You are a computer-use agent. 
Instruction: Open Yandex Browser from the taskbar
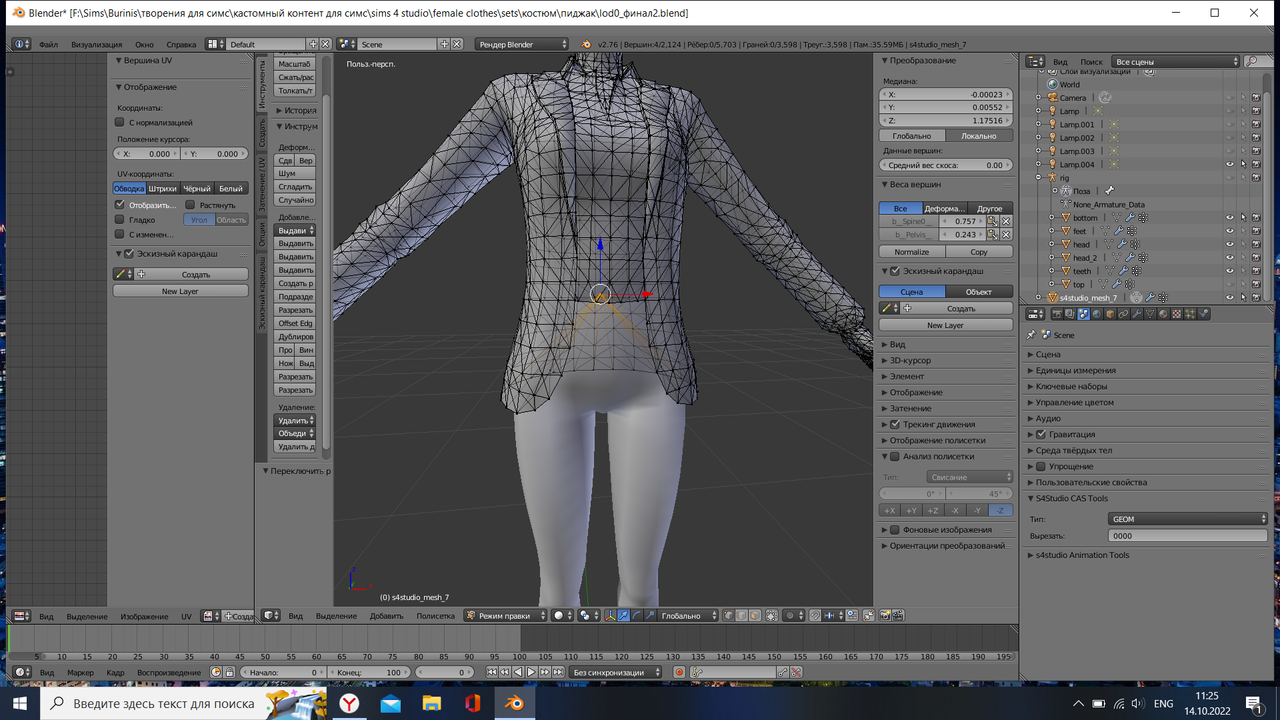(349, 703)
